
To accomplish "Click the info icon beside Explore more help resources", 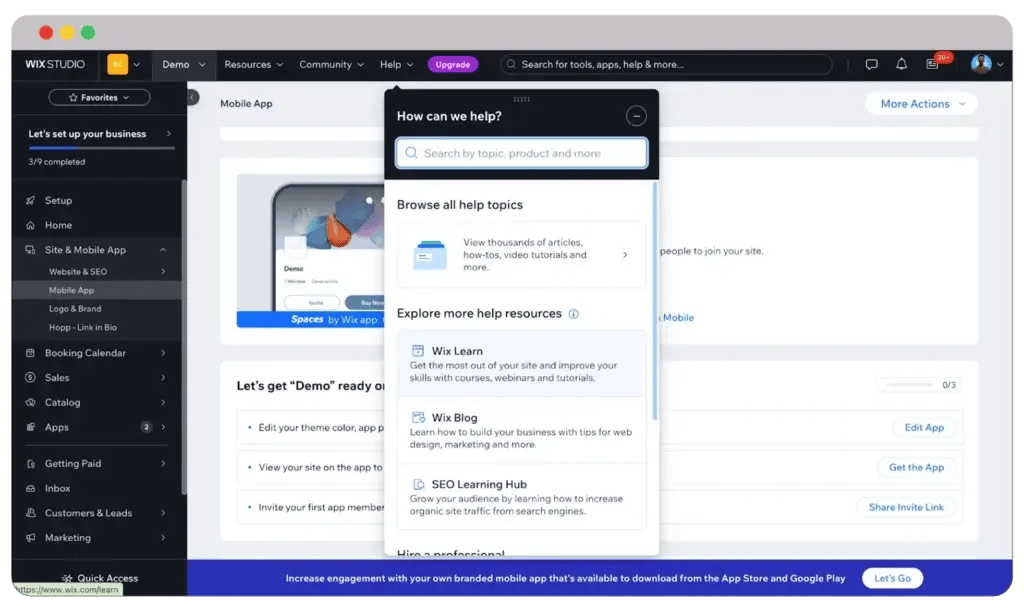I will [574, 314].
